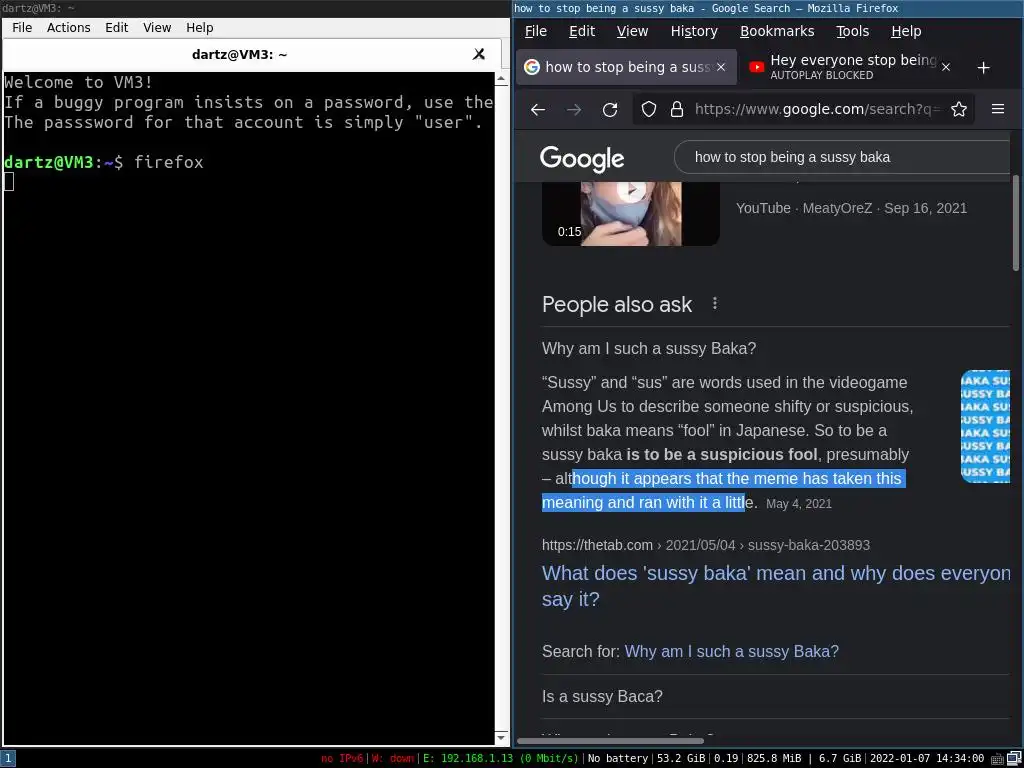Click 'No battery' status entry

tap(618, 759)
